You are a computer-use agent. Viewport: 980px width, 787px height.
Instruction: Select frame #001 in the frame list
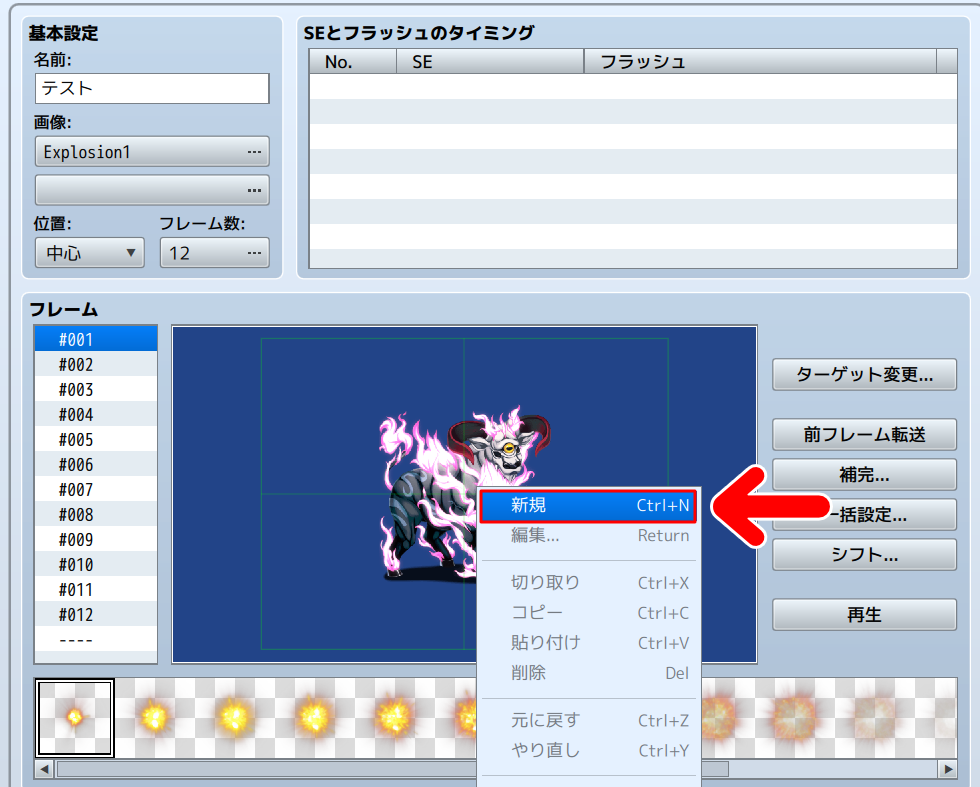[96, 339]
